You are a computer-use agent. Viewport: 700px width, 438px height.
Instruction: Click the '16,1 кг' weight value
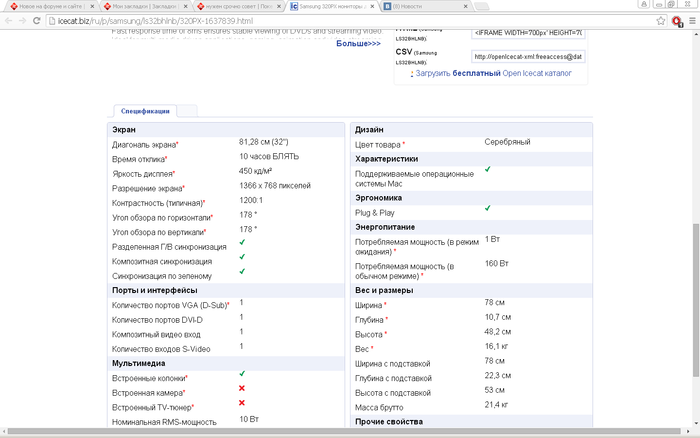[496, 346]
